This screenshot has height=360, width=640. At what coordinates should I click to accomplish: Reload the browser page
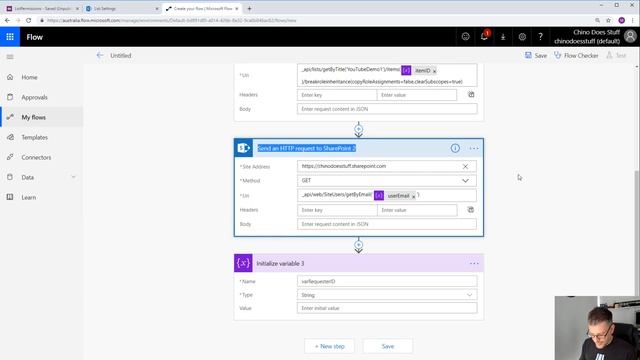pos(28,20)
